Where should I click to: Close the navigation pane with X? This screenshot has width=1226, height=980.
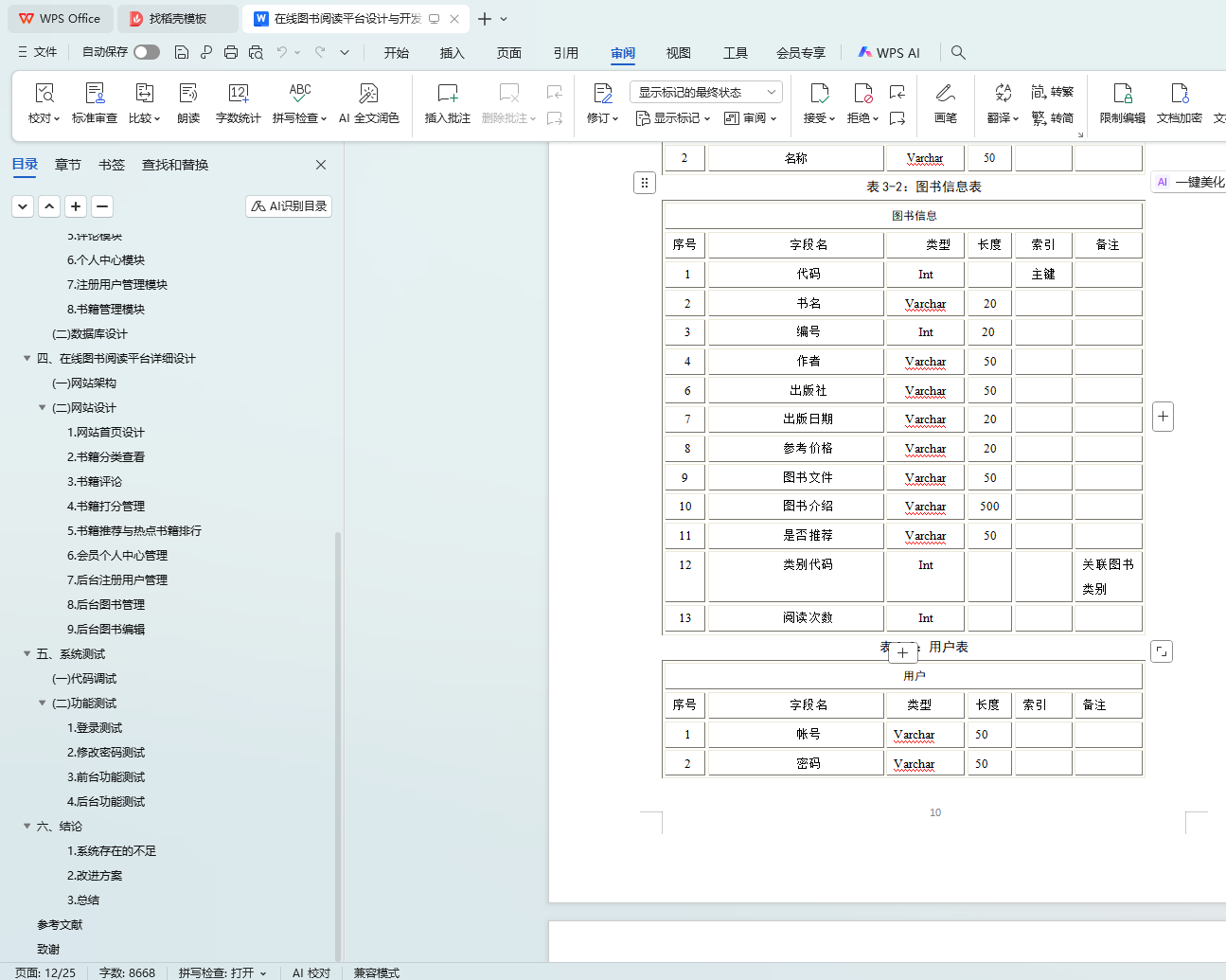click(x=321, y=165)
